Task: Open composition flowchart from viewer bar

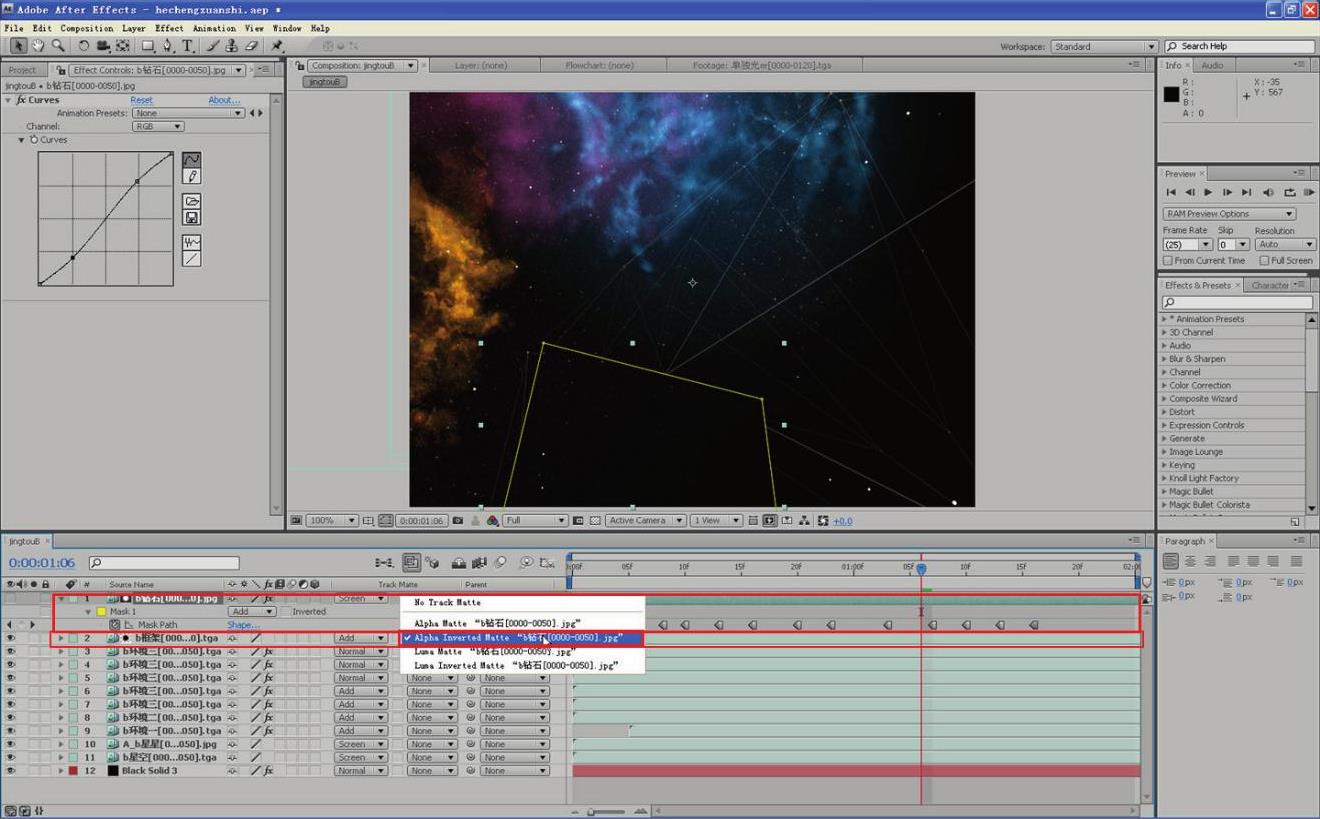Action: pyautogui.click(x=804, y=521)
